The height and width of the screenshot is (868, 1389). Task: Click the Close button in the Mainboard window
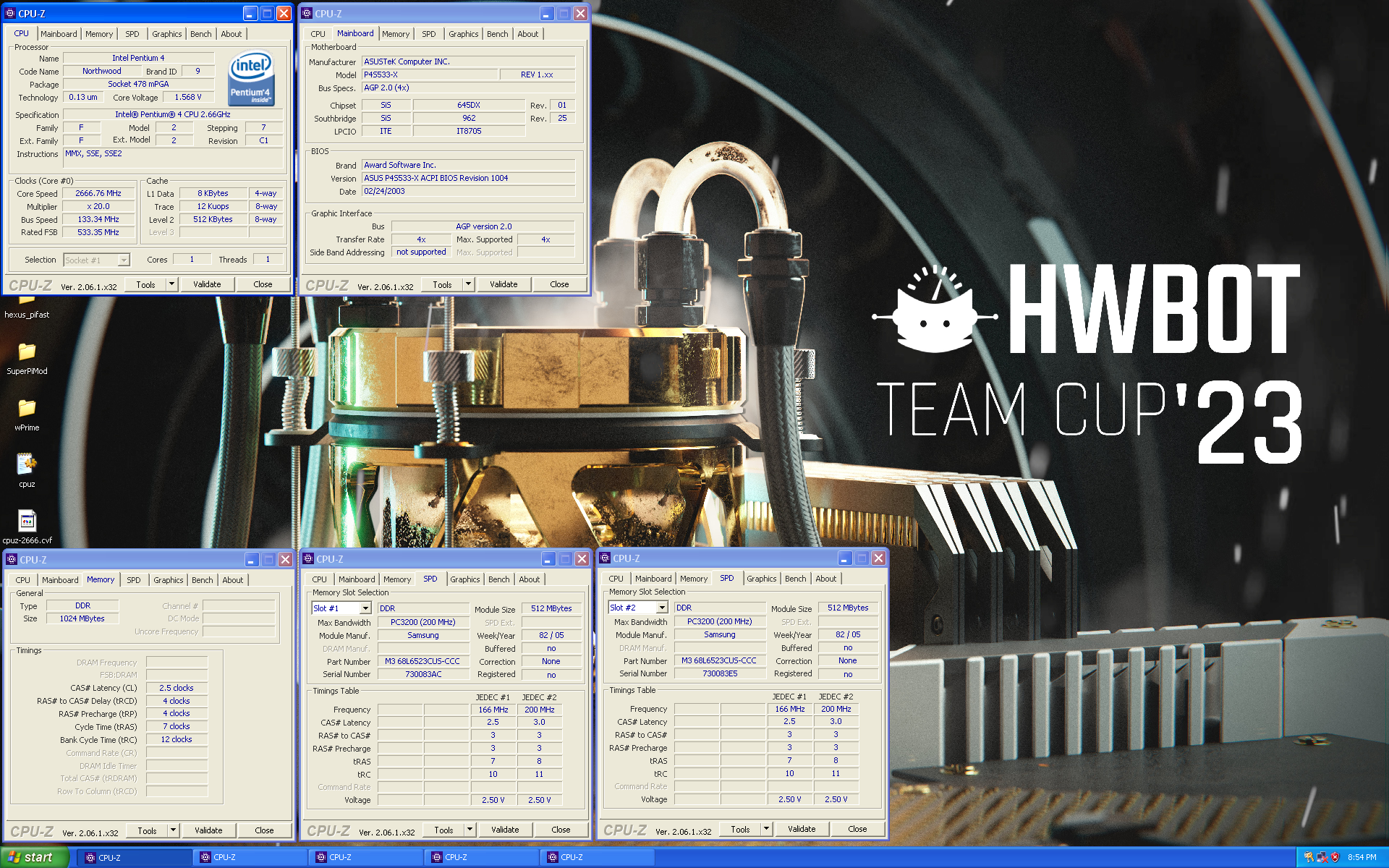[559, 284]
